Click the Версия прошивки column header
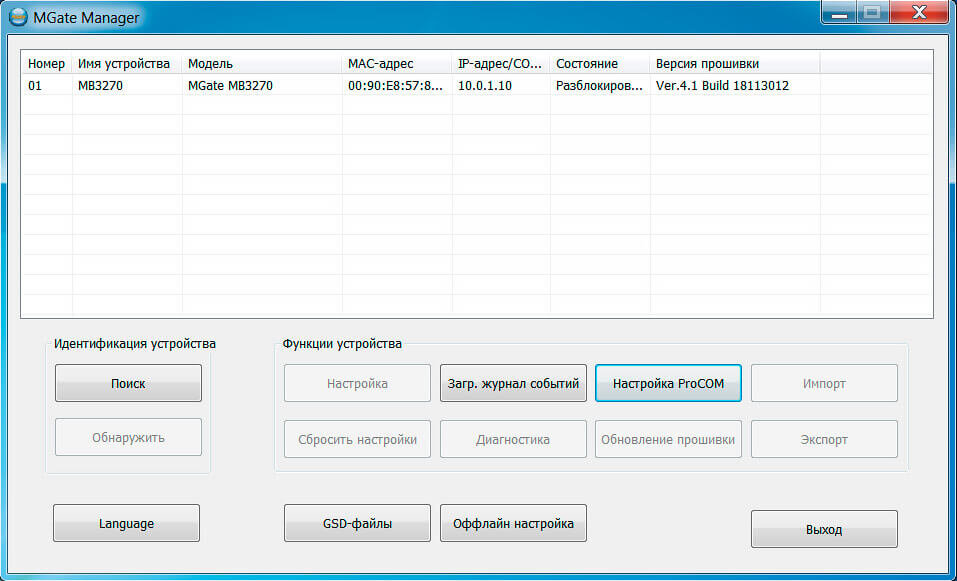Image resolution: width=957 pixels, height=581 pixels. click(735, 63)
